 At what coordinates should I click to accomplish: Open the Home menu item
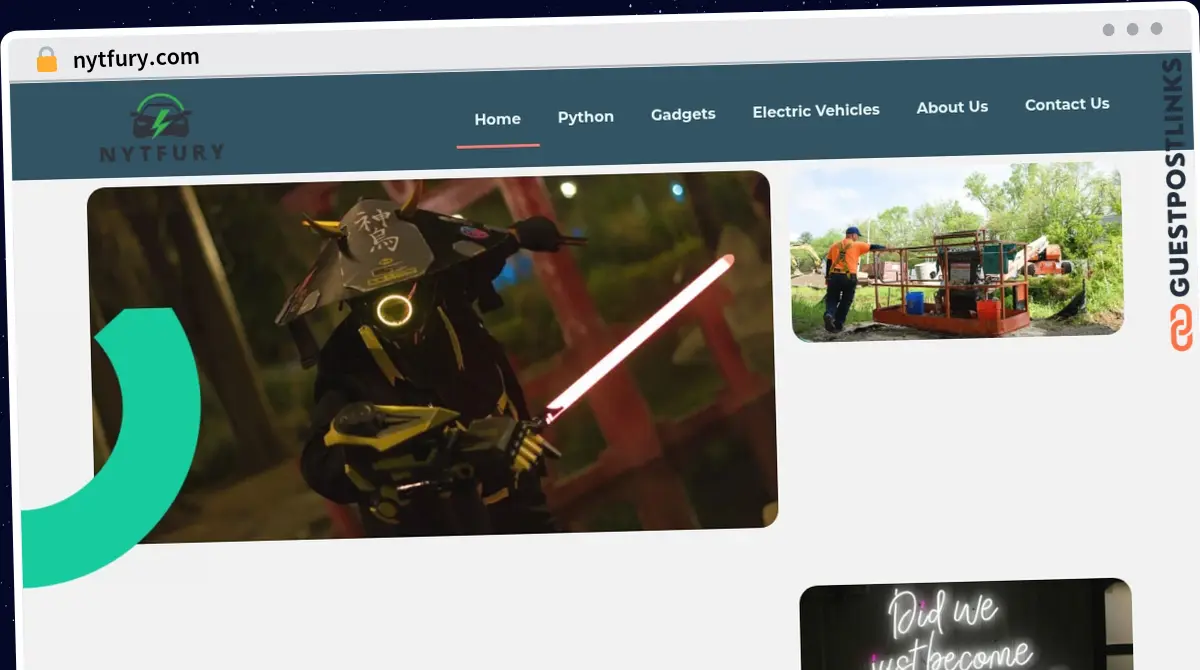pyautogui.click(x=497, y=119)
